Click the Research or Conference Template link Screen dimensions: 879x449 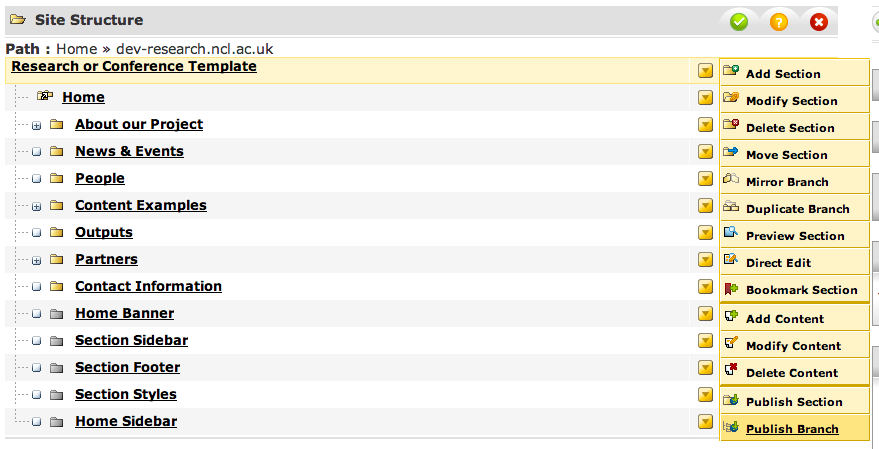pos(134,67)
